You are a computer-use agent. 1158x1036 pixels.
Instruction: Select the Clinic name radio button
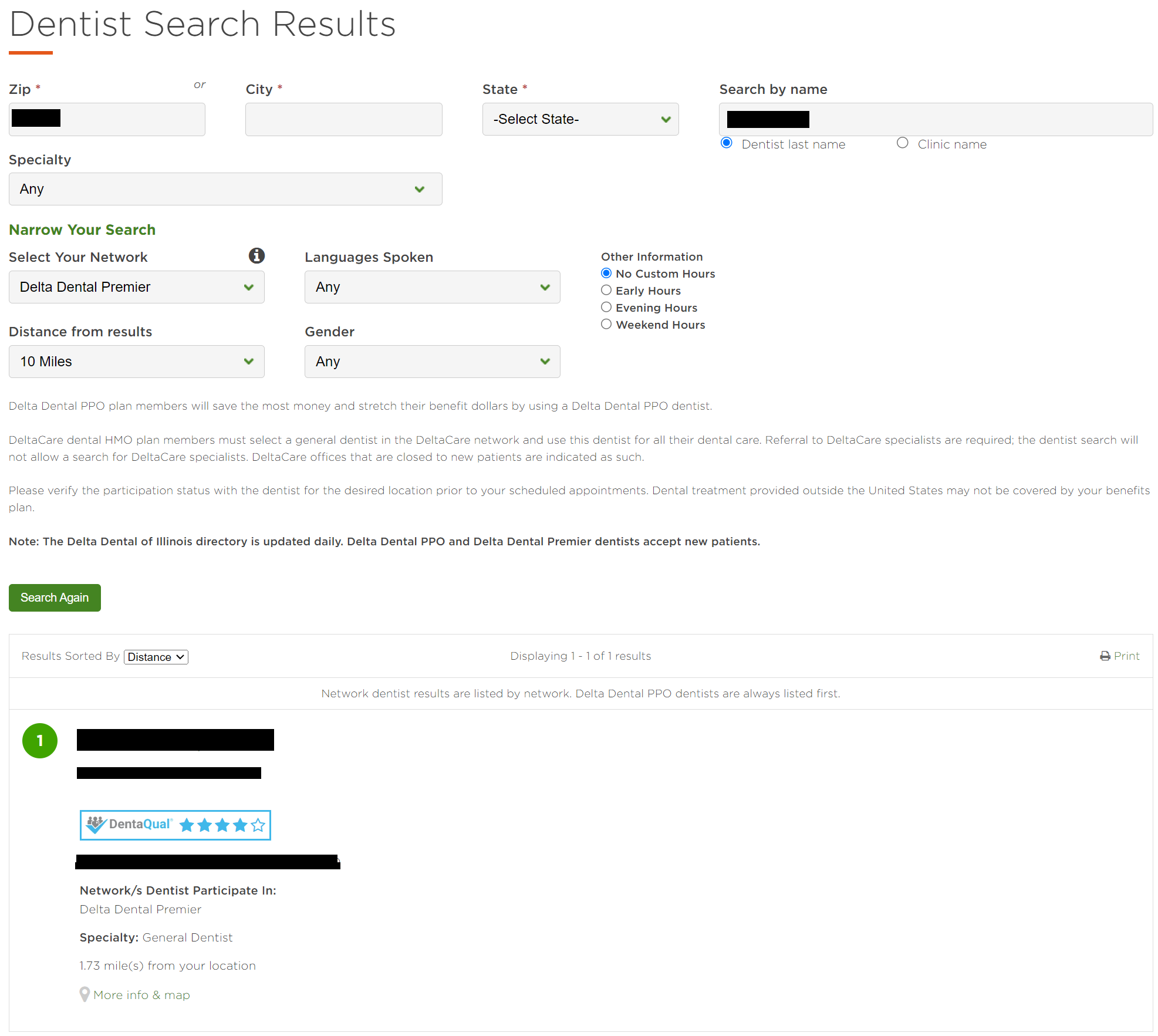tap(902, 143)
